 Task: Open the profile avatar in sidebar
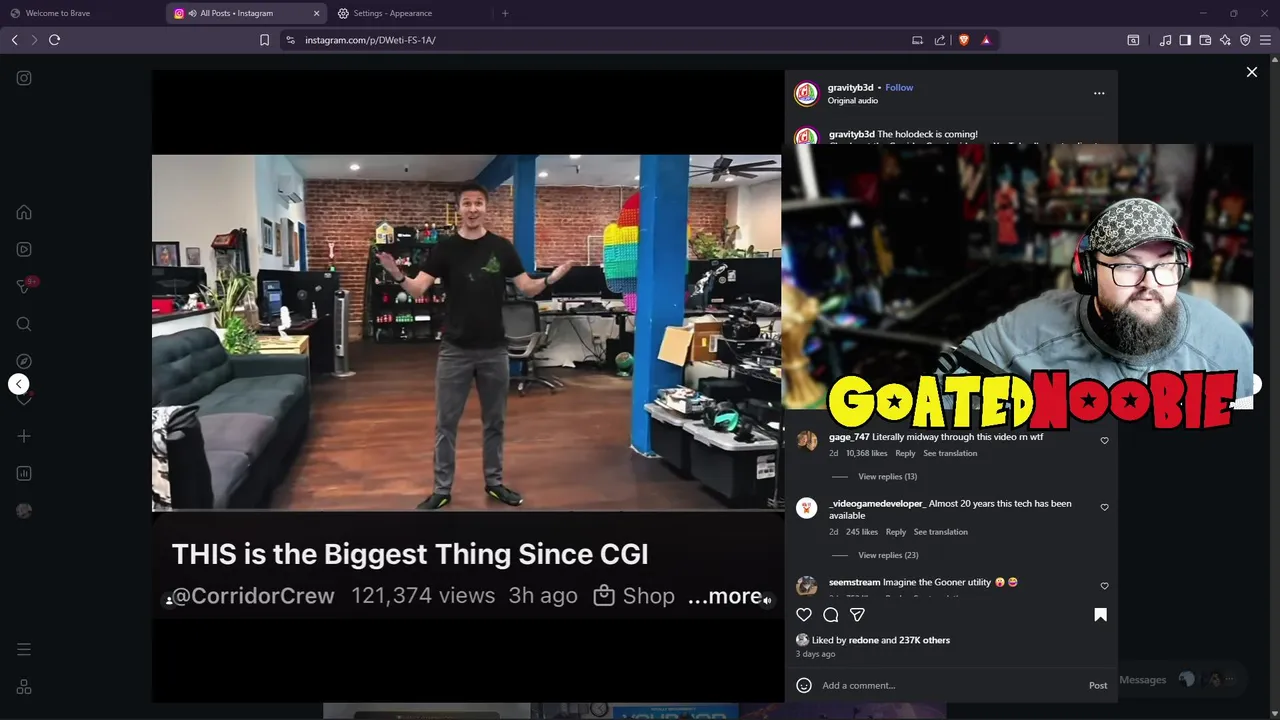tap(24, 511)
